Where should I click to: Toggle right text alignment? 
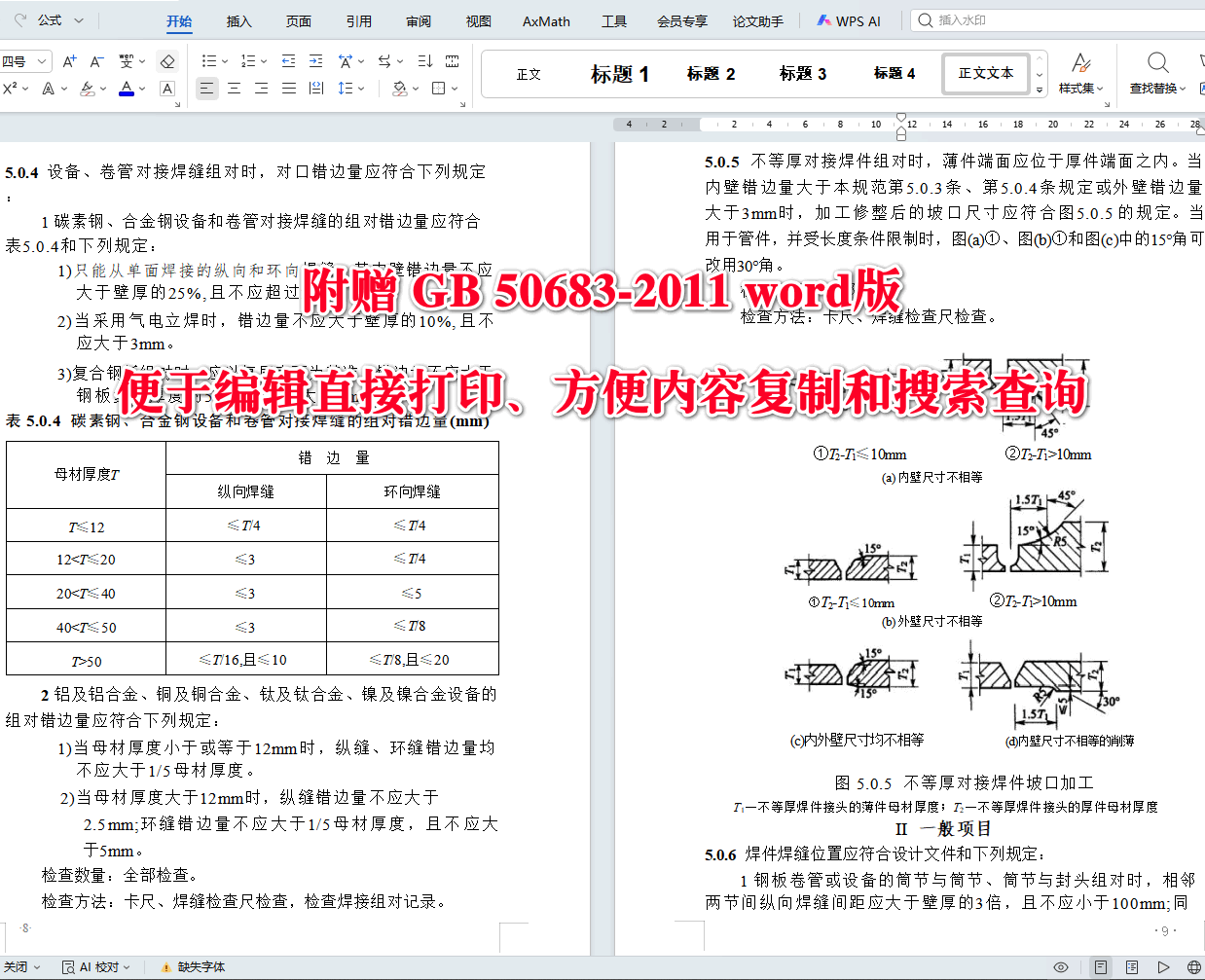click(x=261, y=89)
